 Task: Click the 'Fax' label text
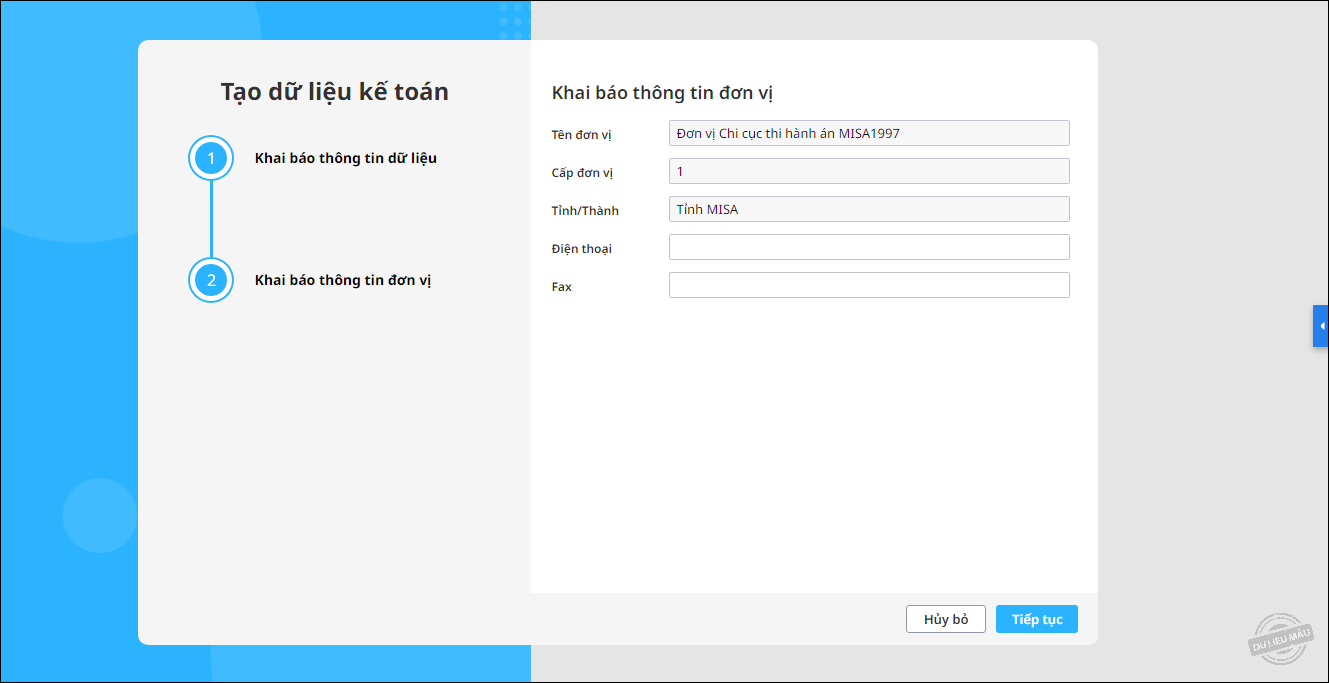pyautogui.click(x=562, y=286)
